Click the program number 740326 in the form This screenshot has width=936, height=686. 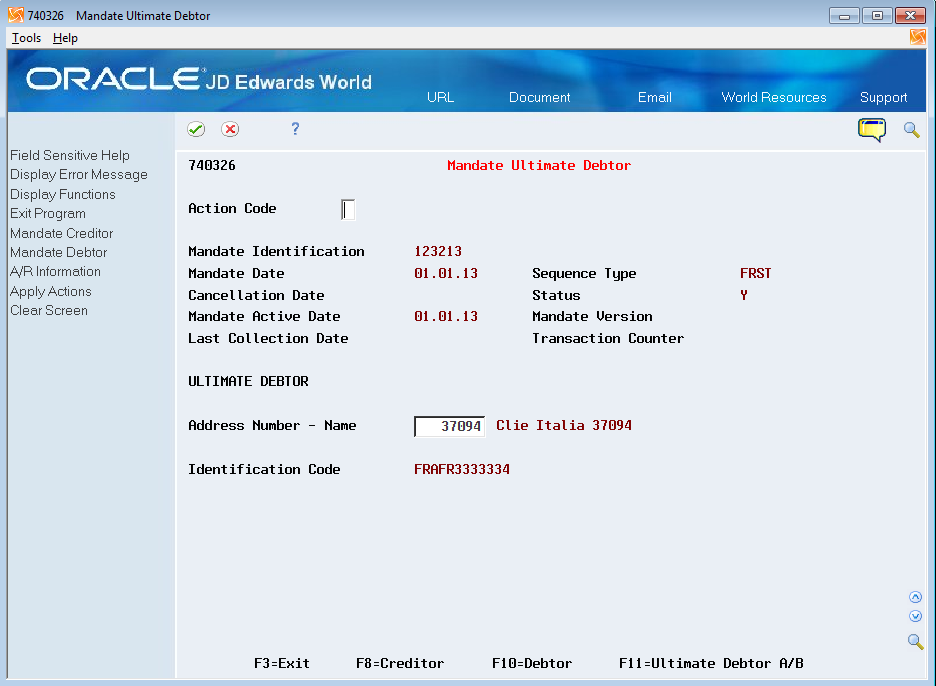212,165
